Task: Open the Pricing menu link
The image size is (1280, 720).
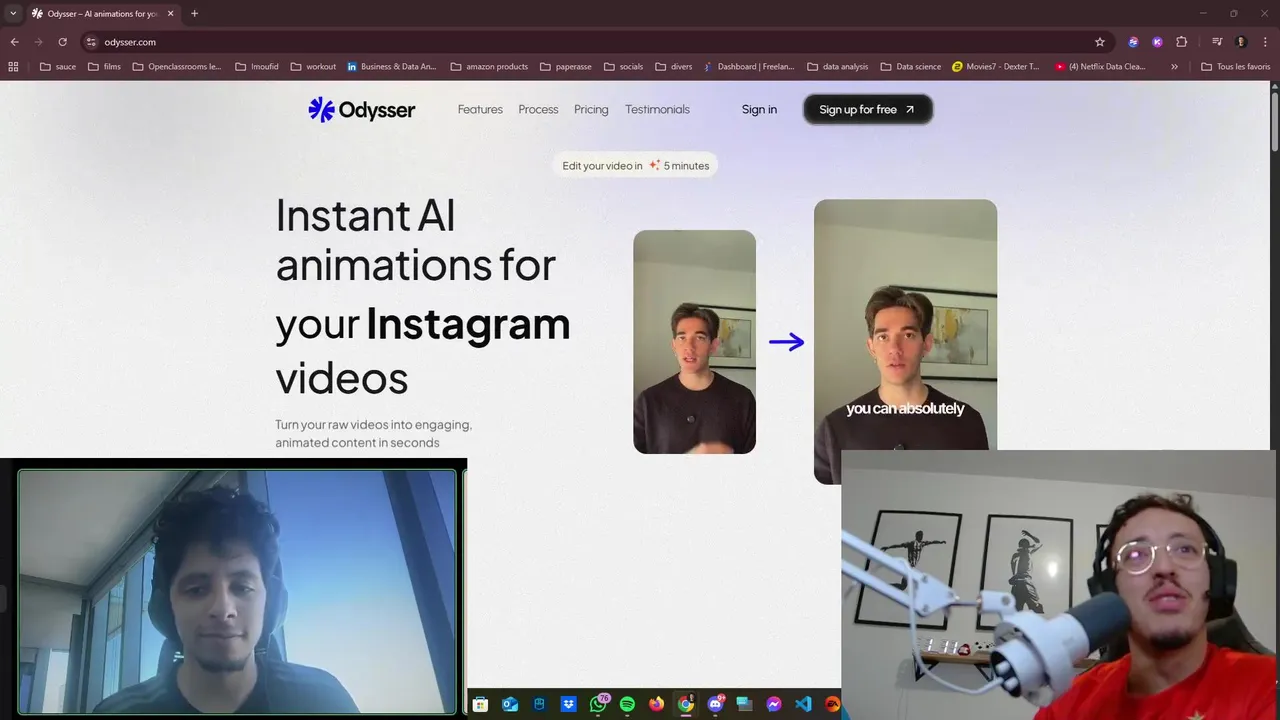Action: point(591,110)
